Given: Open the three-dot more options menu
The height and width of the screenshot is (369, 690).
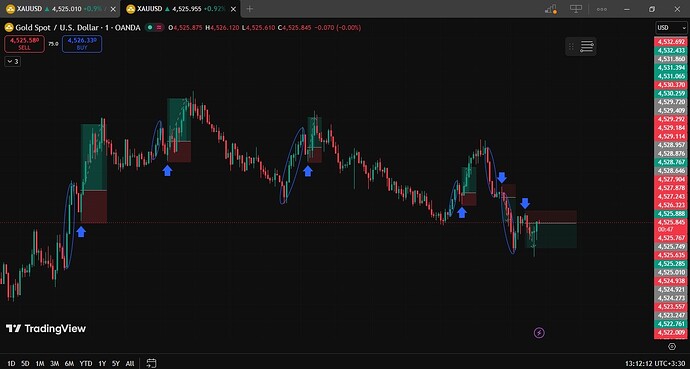Looking at the screenshot, I should pos(602,9).
